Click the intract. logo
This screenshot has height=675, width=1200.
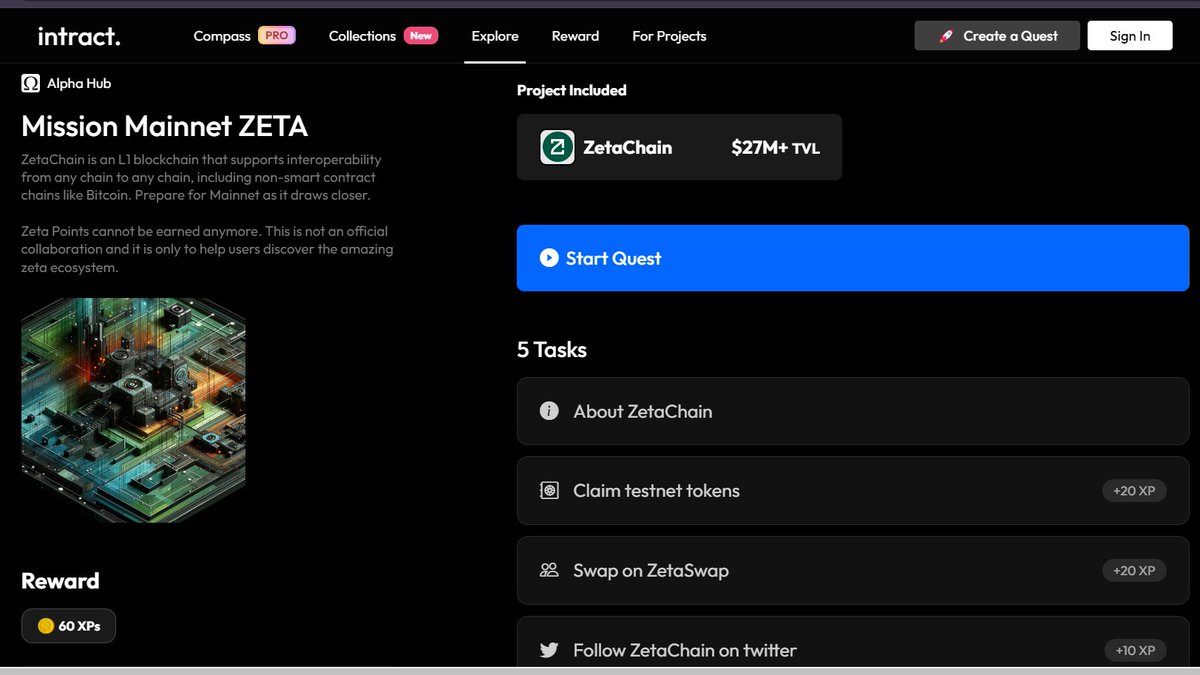(79, 36)
